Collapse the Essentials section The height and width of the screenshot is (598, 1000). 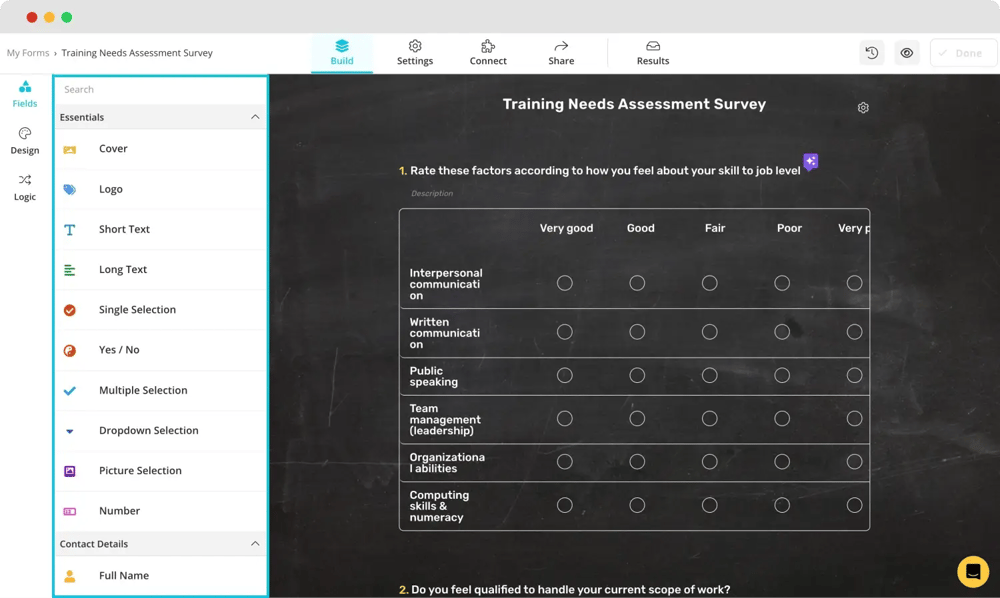(x=255, y=118)
